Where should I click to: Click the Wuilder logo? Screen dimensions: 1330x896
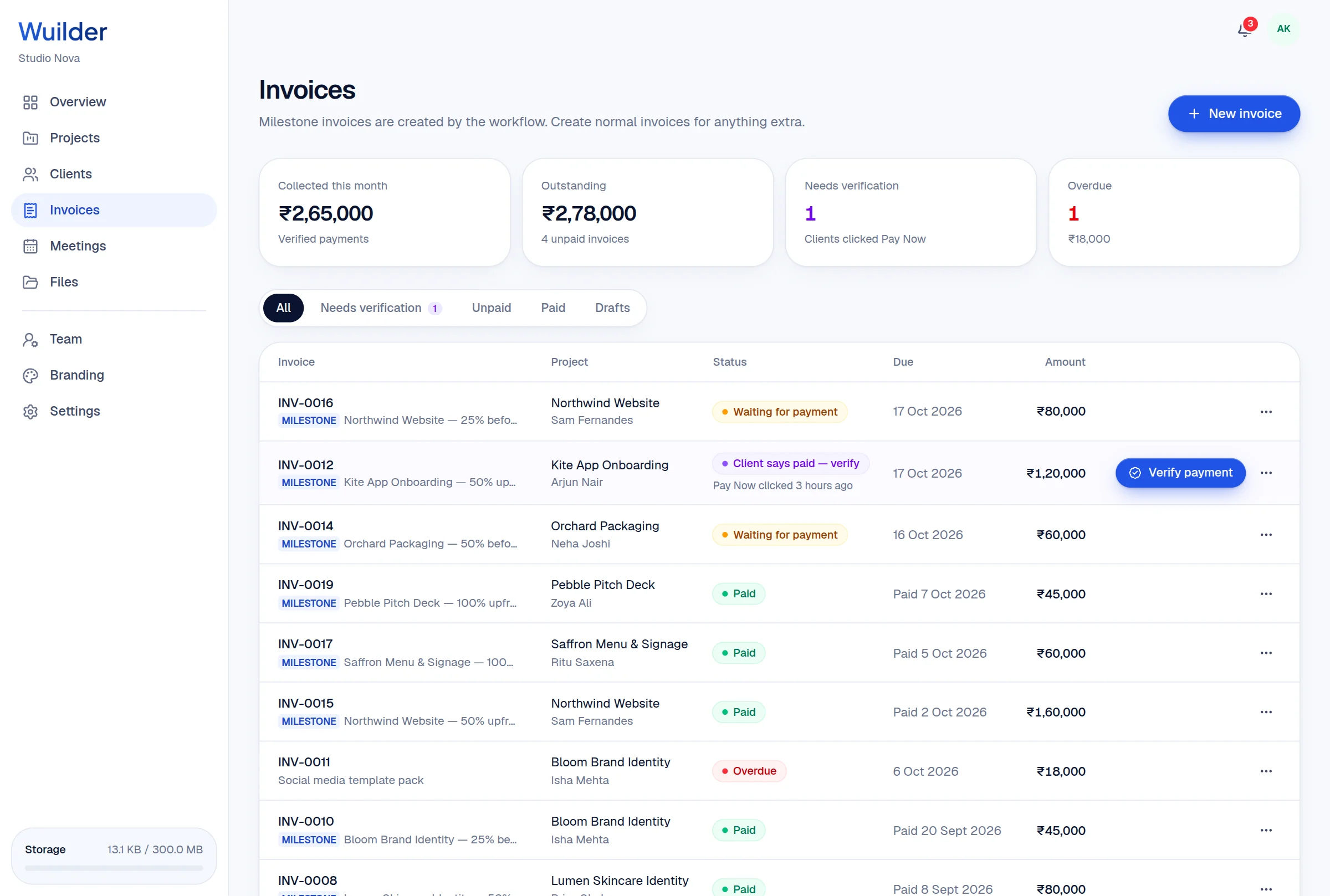pos(63,32)
